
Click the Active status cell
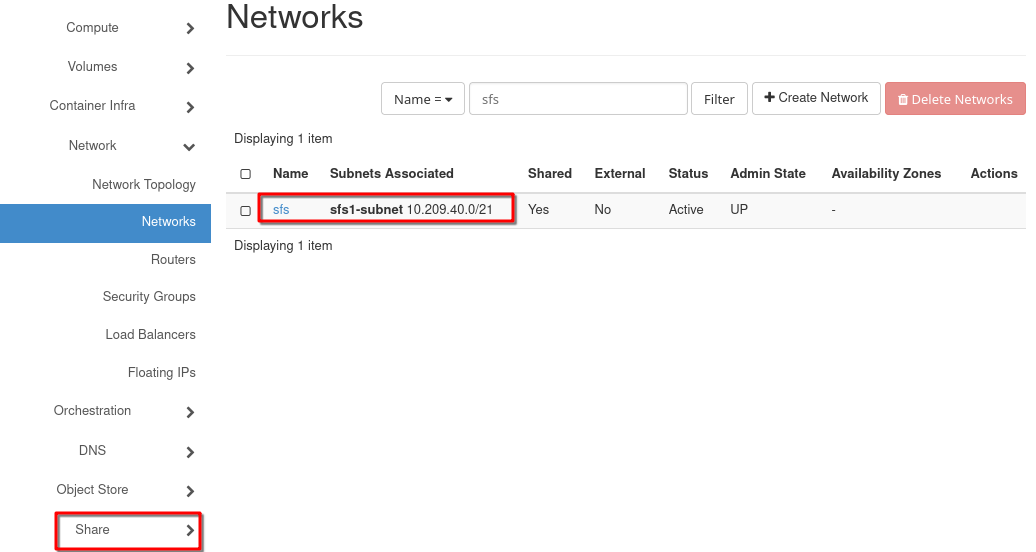(686, 210)
